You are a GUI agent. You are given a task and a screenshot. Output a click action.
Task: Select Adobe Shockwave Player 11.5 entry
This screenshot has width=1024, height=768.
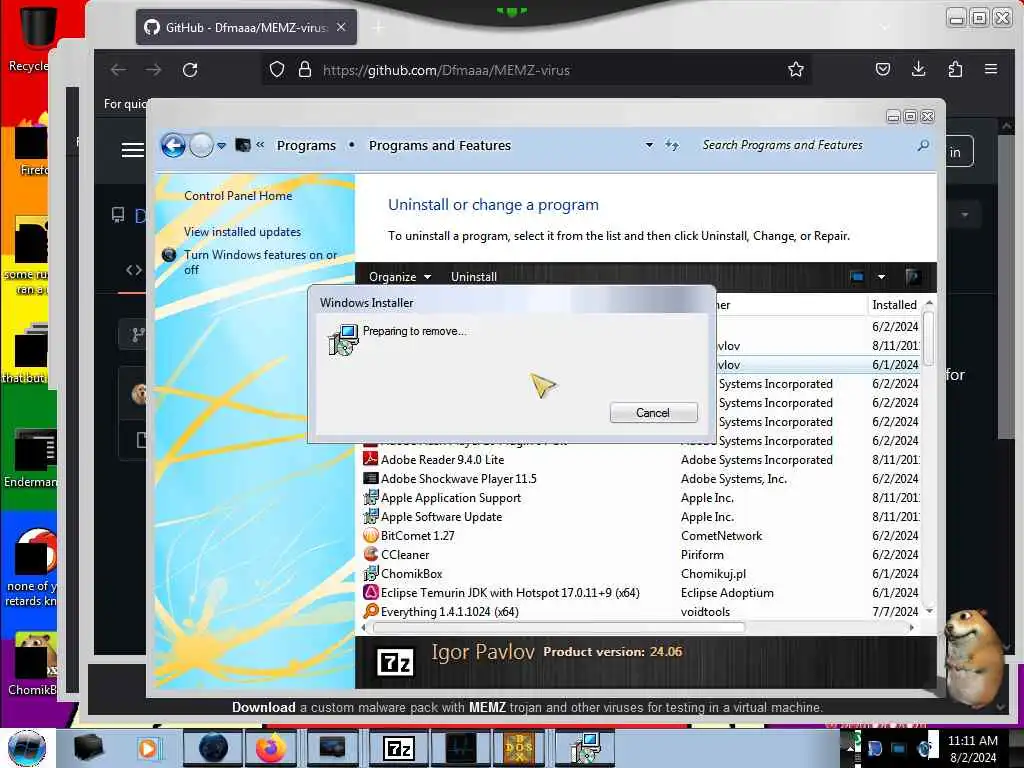coord(458,479)
